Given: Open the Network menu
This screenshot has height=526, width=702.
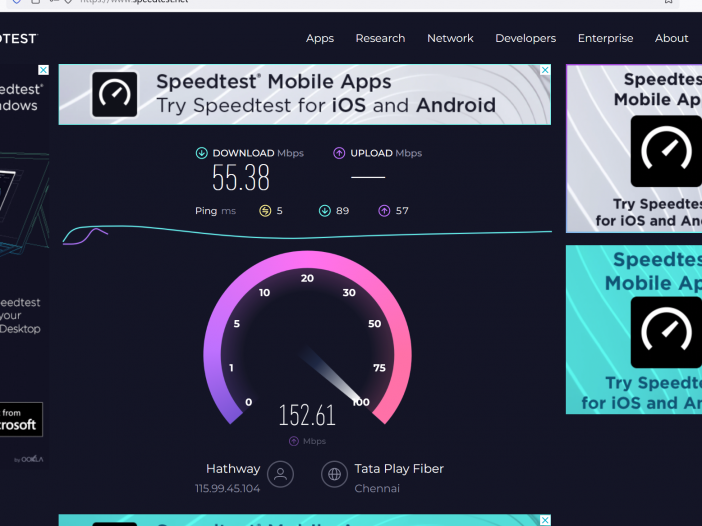Looking at the screenshot, I should coord(450,38).
